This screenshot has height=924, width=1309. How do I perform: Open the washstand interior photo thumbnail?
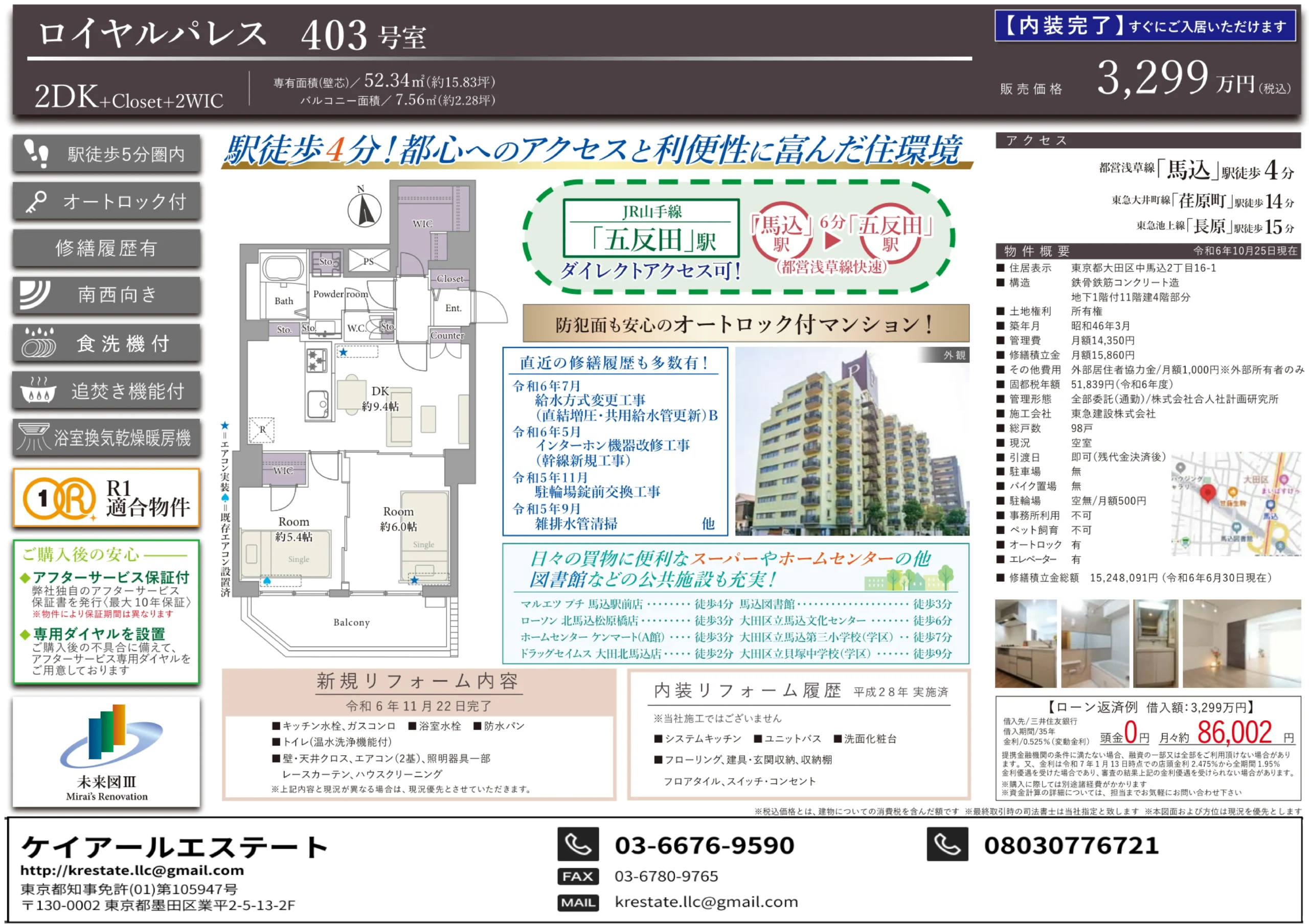click(1156, 643)
